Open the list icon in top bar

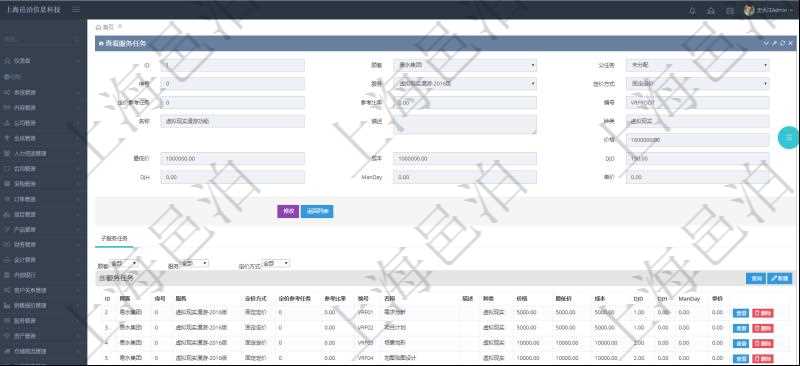pos(730,11)
